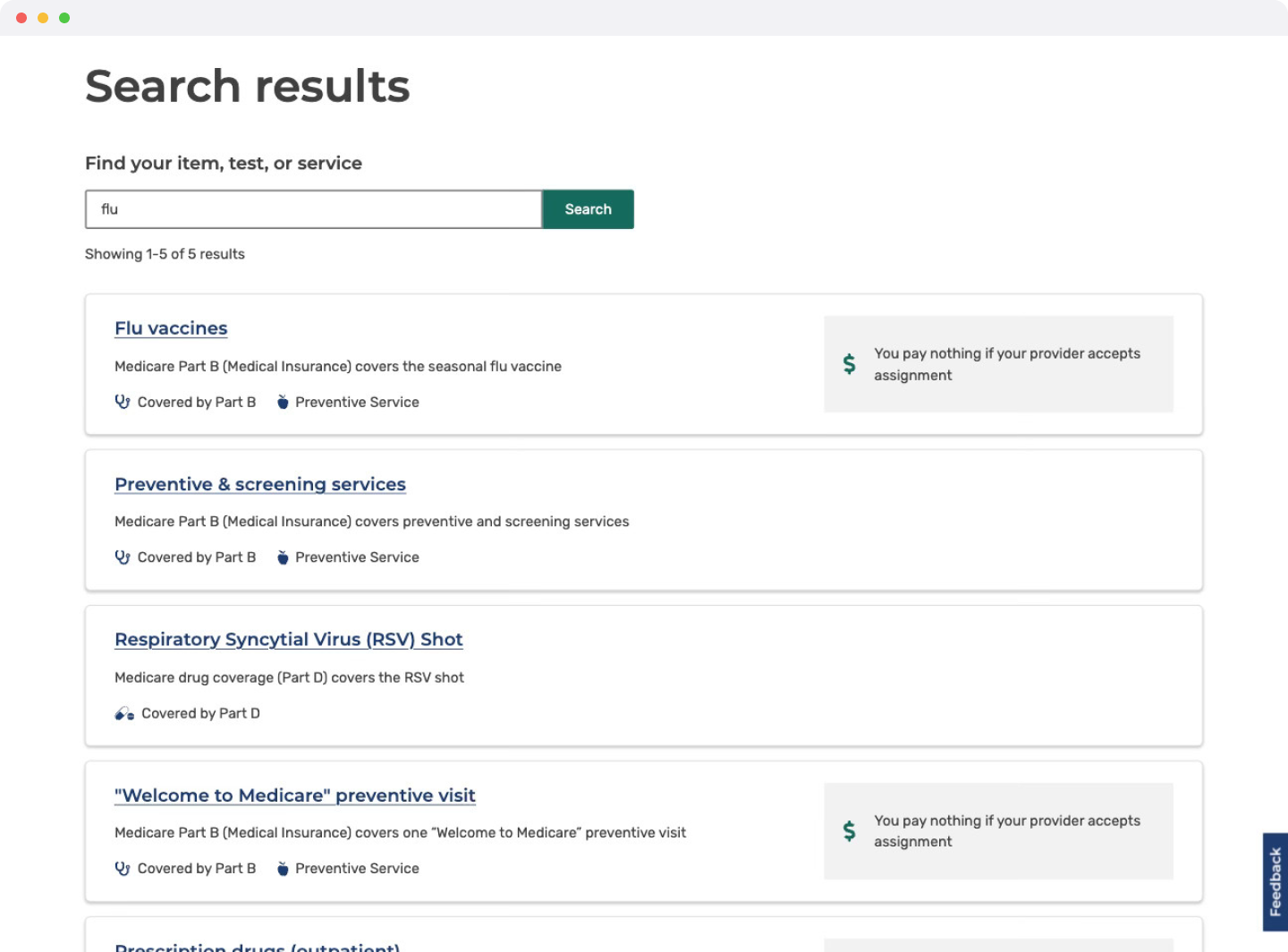Click 'You pay nothing' text in Welcome to Medicare card
1288x952 pixels.
1007,831
